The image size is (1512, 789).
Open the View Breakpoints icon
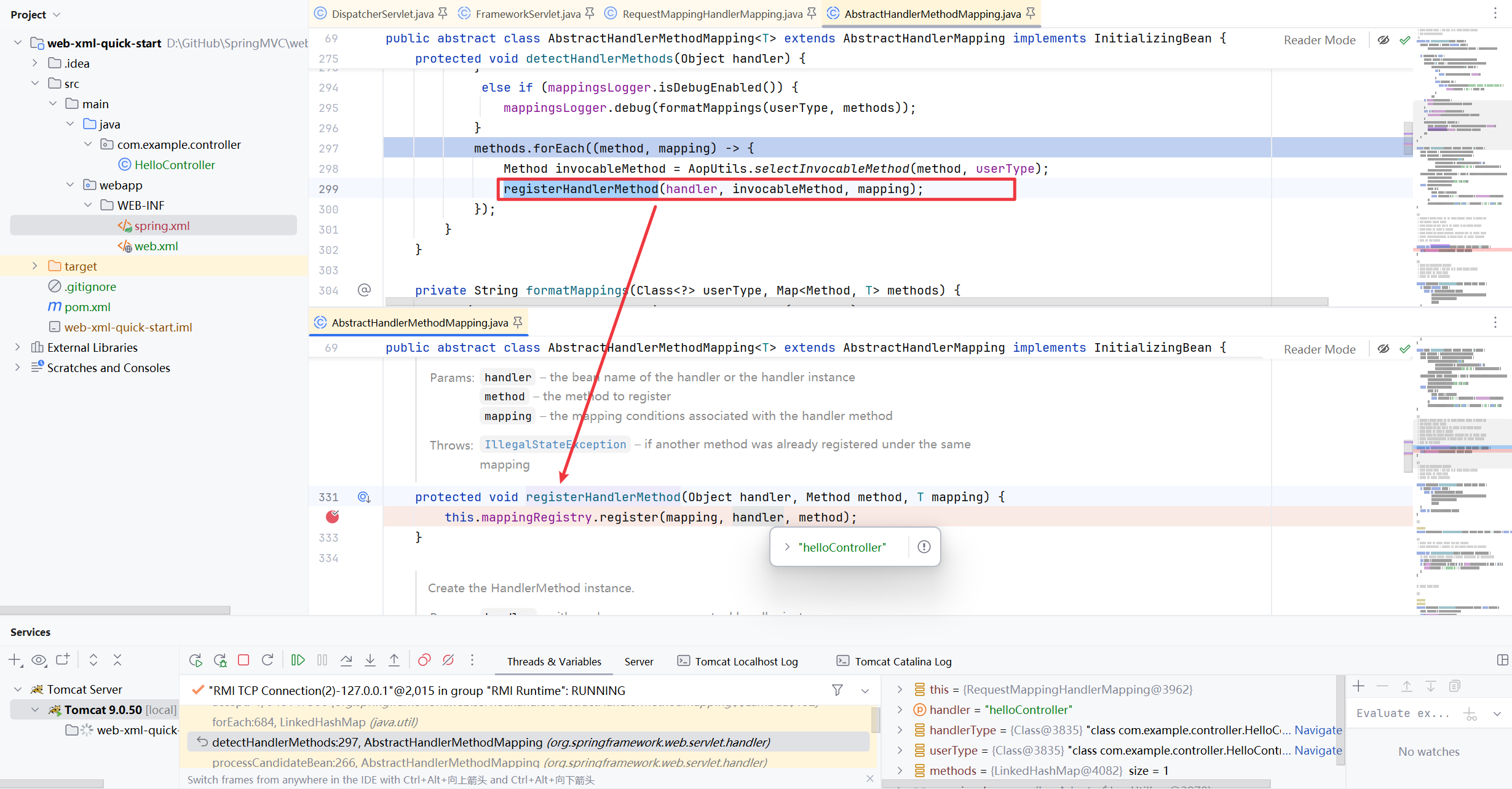click(x=424, y=660)
